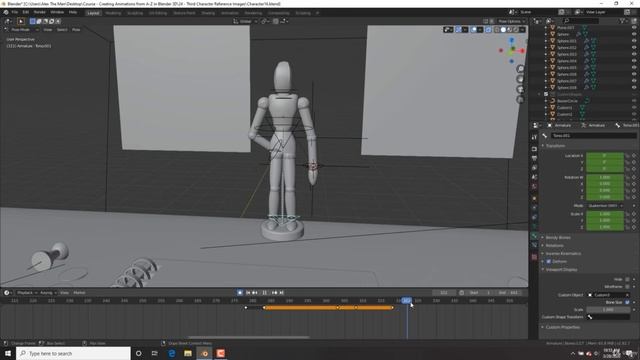Toggle X-ray display icon
640x360 pixels.
click(488, 30)
